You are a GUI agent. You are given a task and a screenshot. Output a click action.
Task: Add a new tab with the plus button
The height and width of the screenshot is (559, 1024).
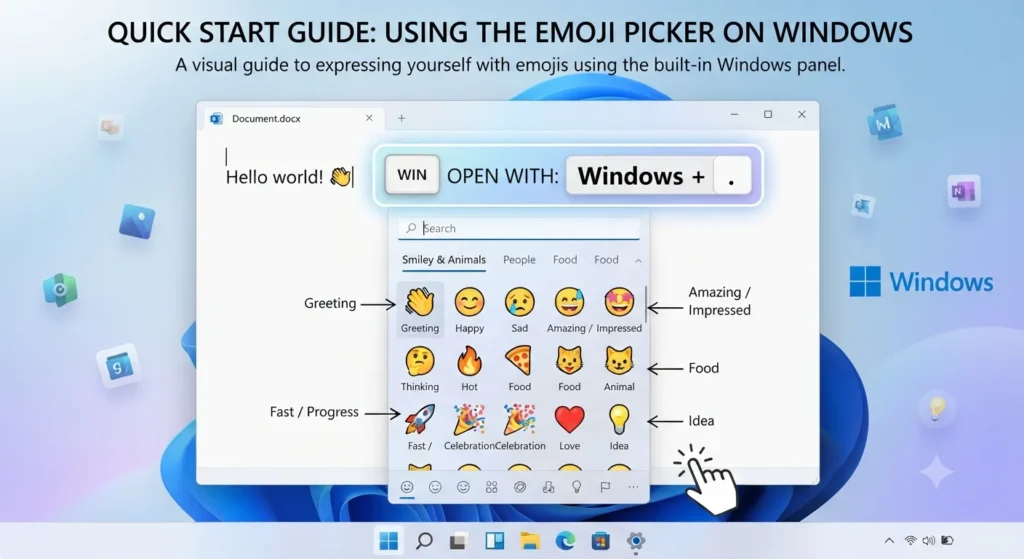[x=402, y=118]
